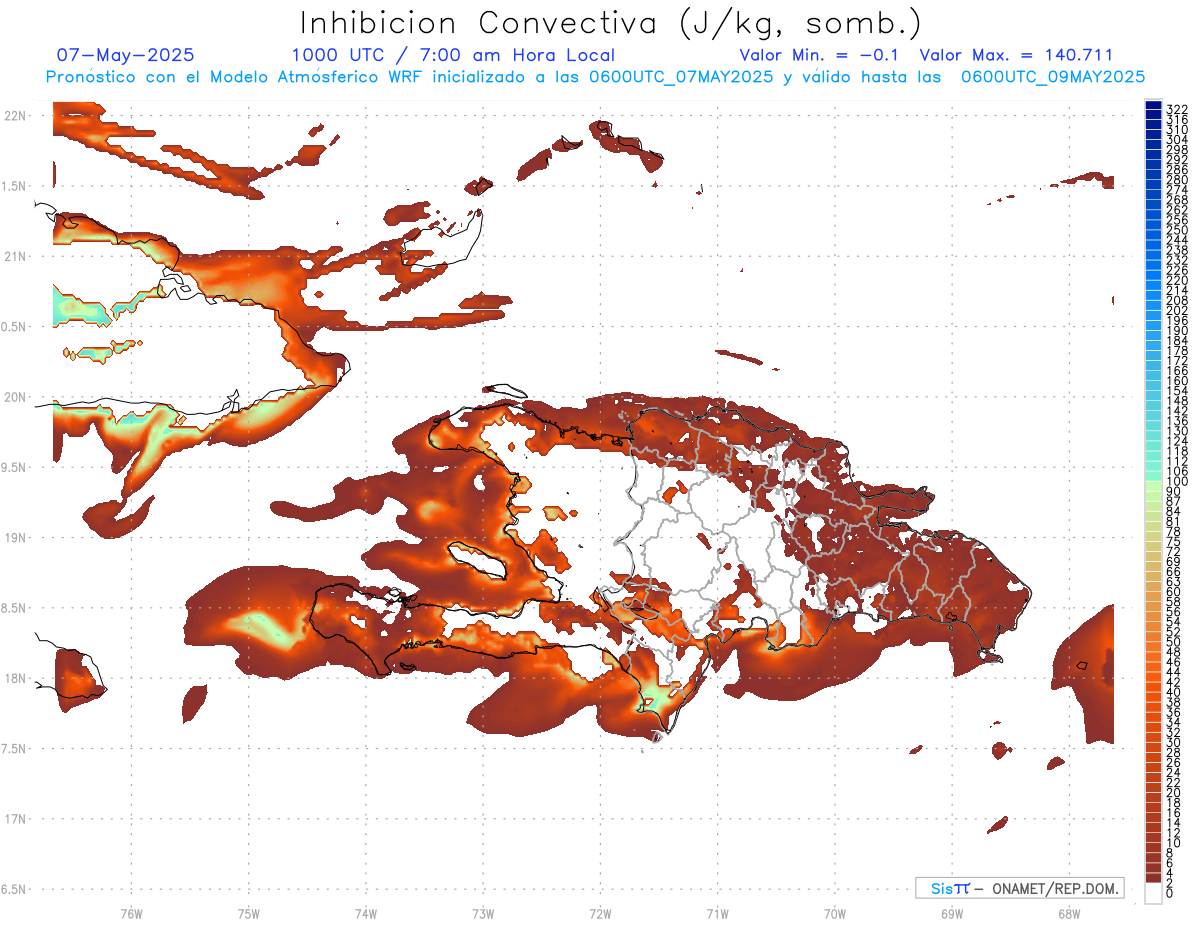This screenshot has height=927, width=1200.
Task: Select the "Valor Min. = -0.1" readout
Action: click(821, 55)
